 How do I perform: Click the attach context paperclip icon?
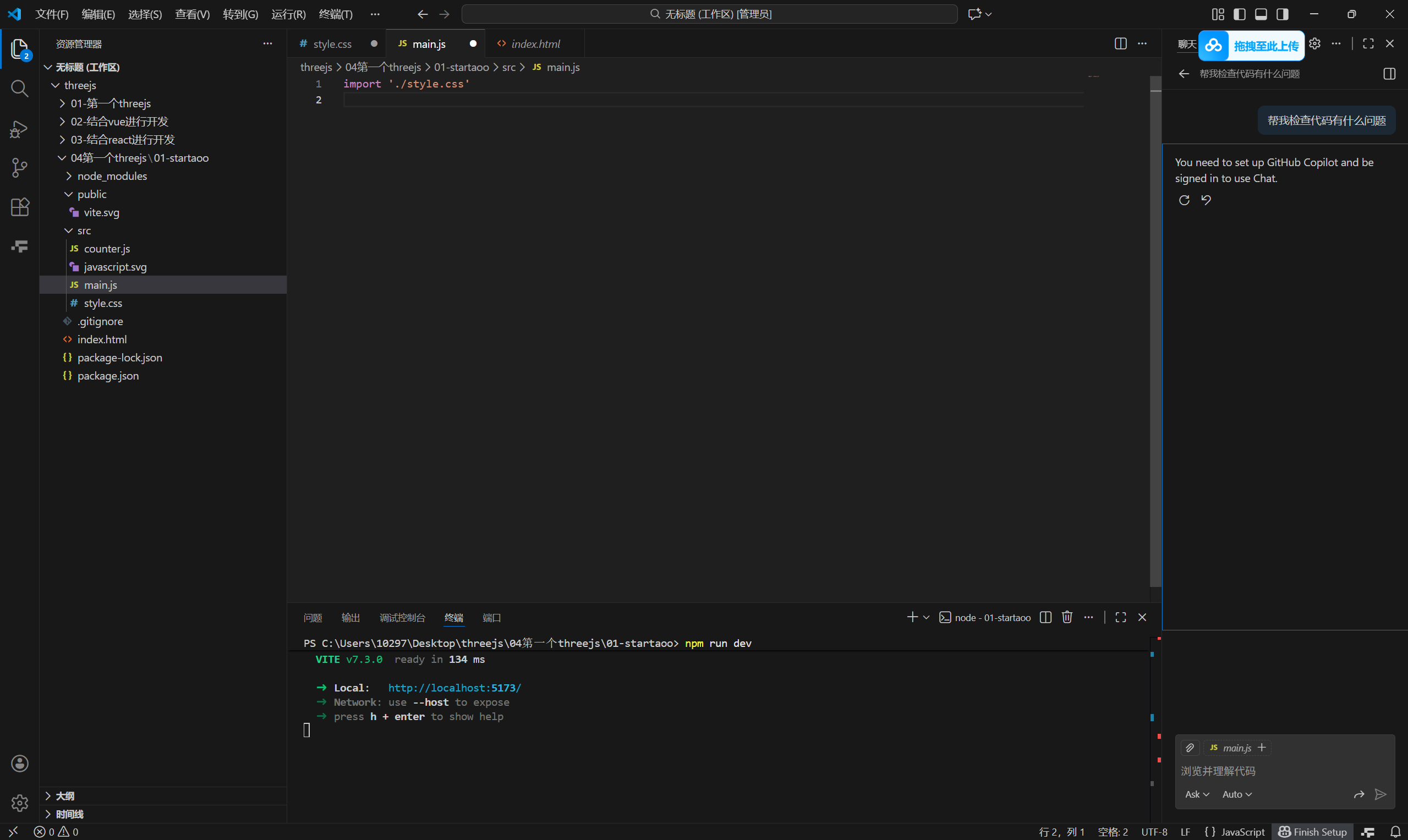point(1190,748)
